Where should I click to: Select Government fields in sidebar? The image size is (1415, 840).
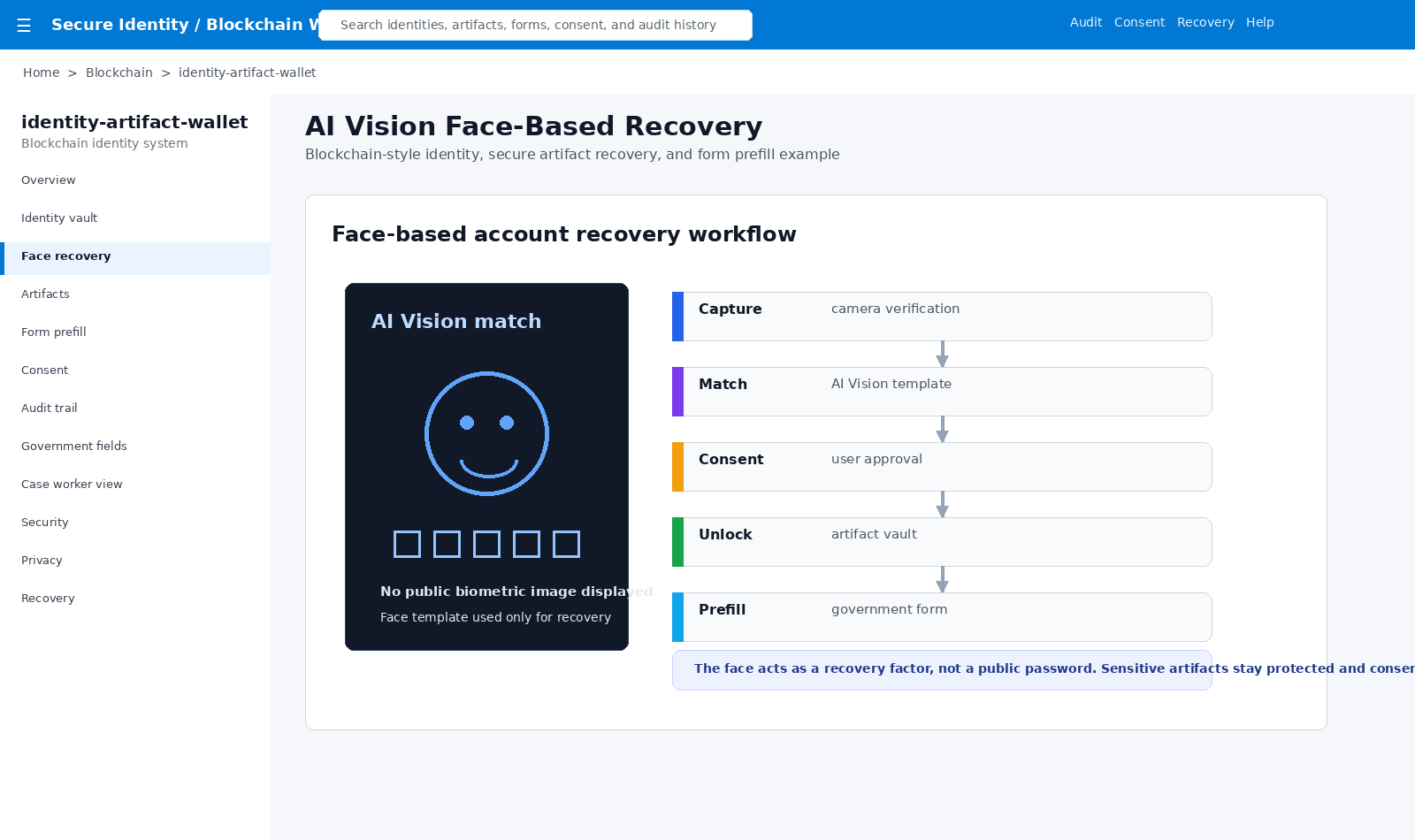[x=135, y=447]
